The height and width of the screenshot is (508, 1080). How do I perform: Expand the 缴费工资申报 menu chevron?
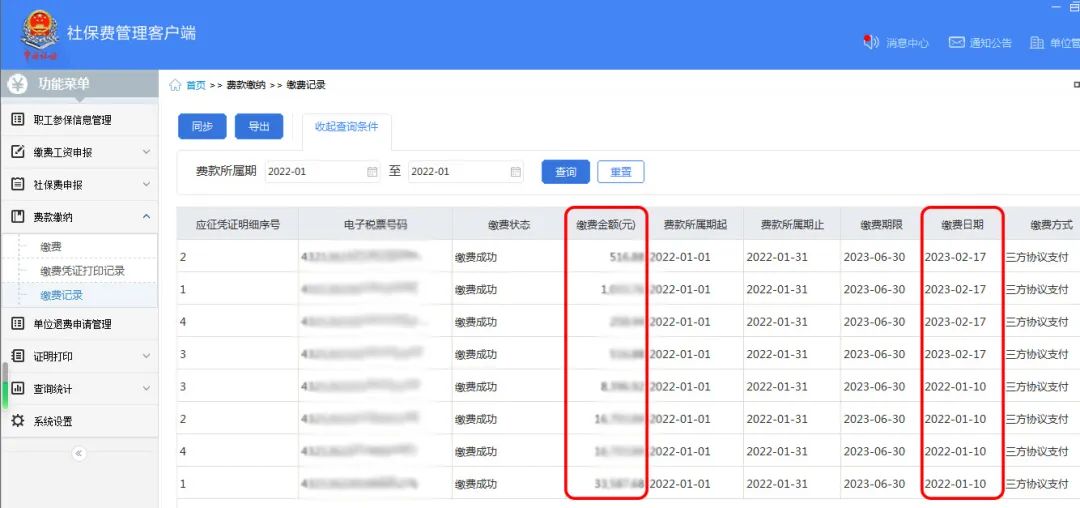[x=146, y=152]
